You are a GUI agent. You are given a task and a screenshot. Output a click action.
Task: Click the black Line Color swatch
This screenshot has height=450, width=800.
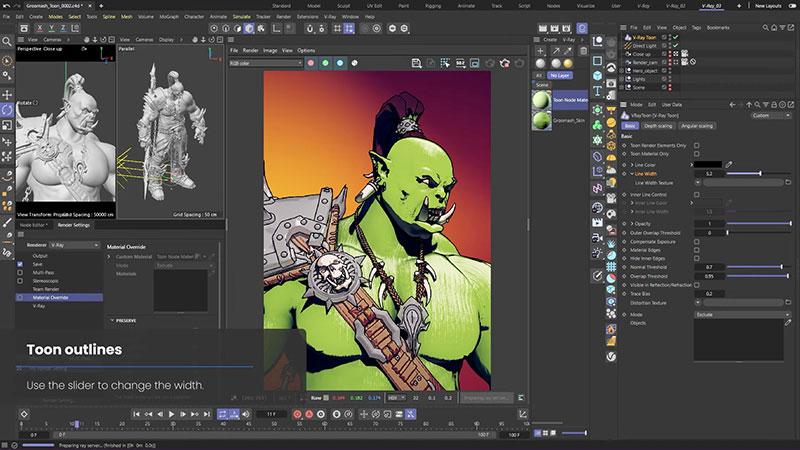(x=708, y=164)
